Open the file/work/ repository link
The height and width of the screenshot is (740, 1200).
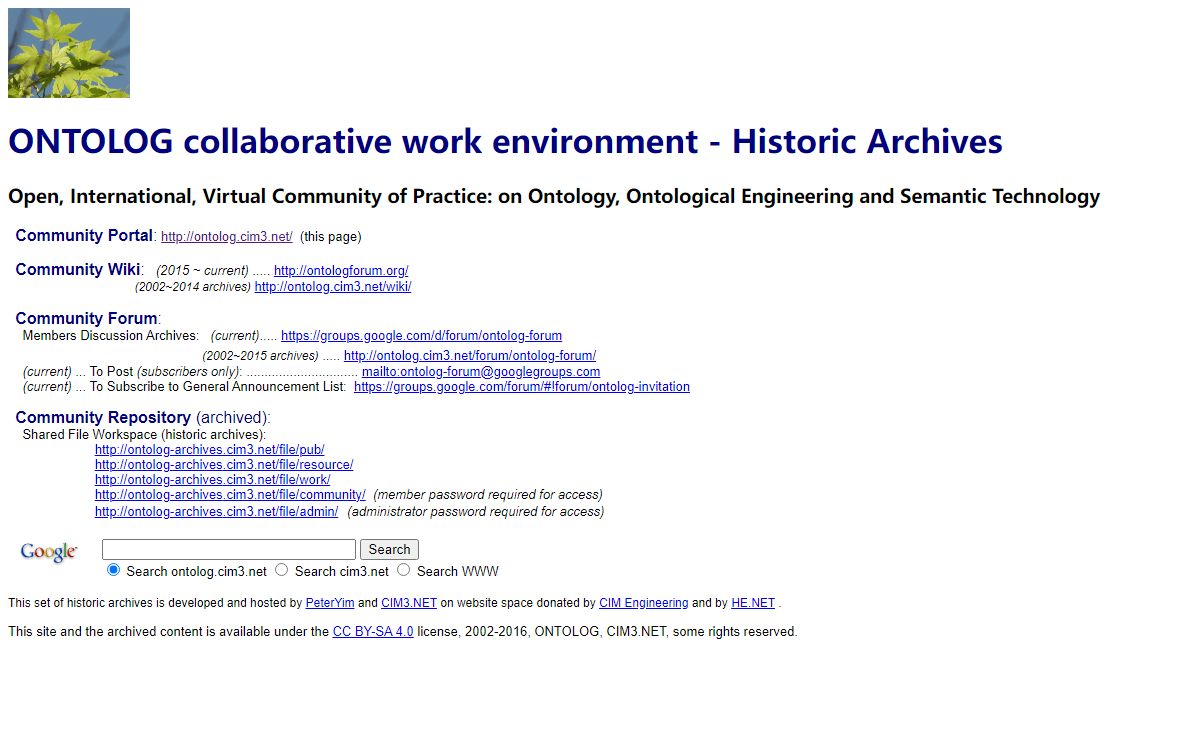tap(213, 480)
